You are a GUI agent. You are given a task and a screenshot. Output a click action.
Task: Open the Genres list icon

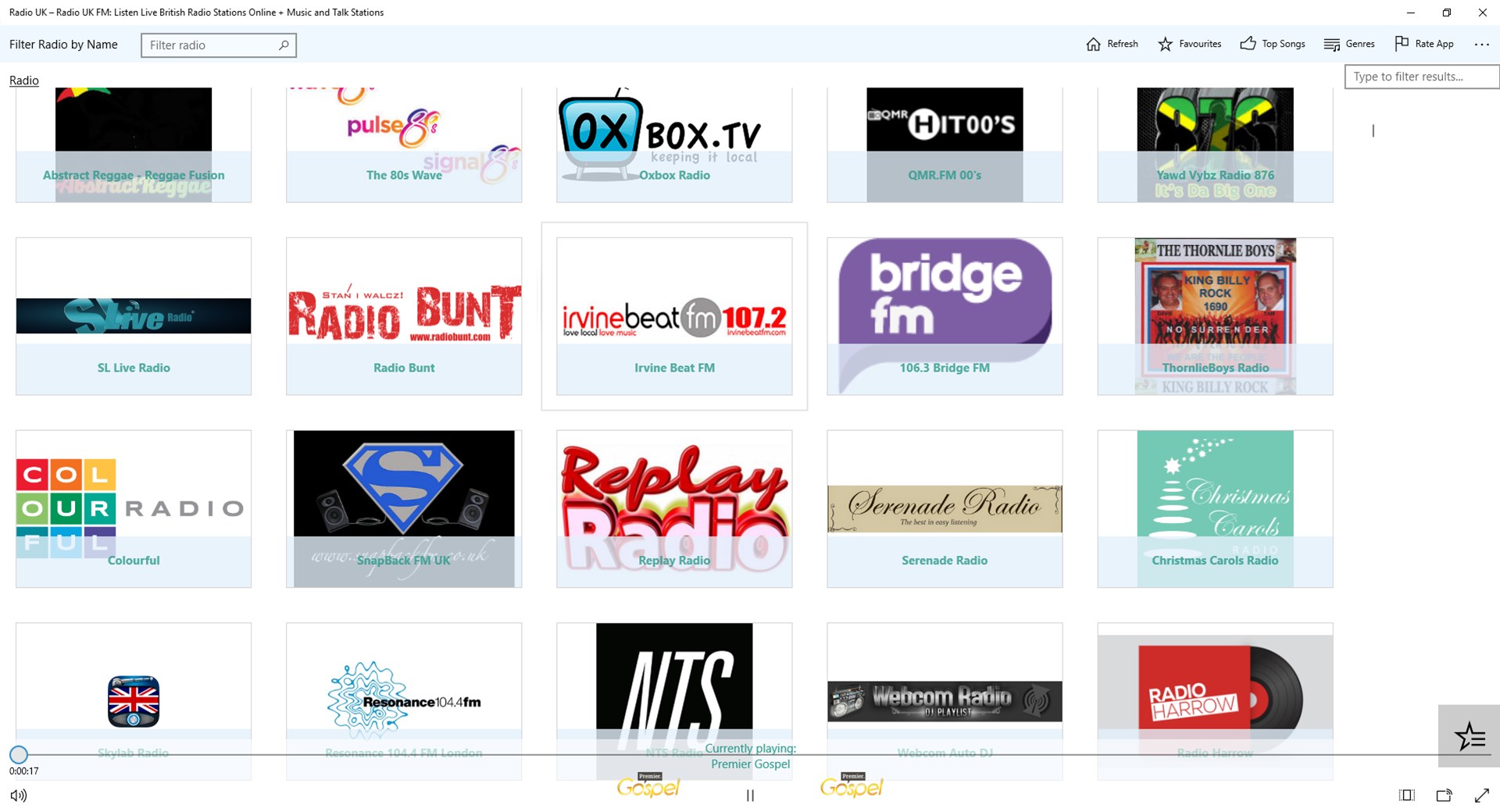point(1331,45)
